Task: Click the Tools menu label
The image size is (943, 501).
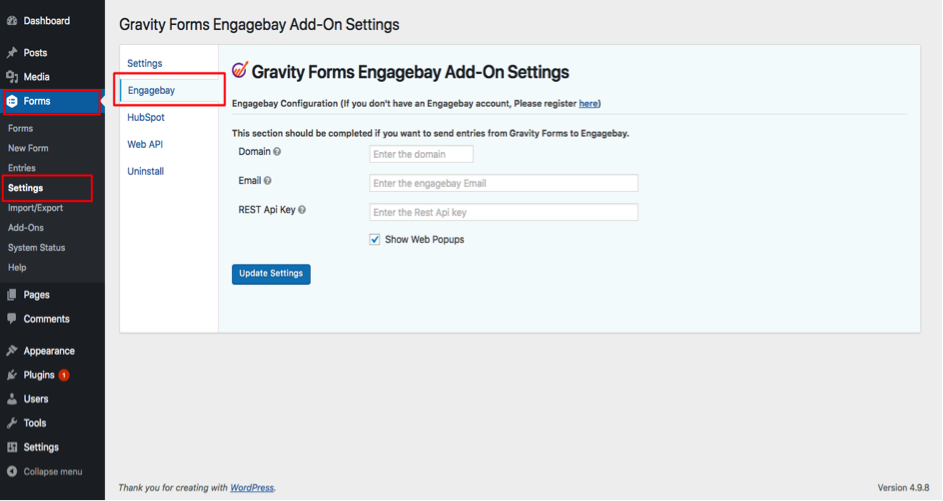Action: click(35, 423)
